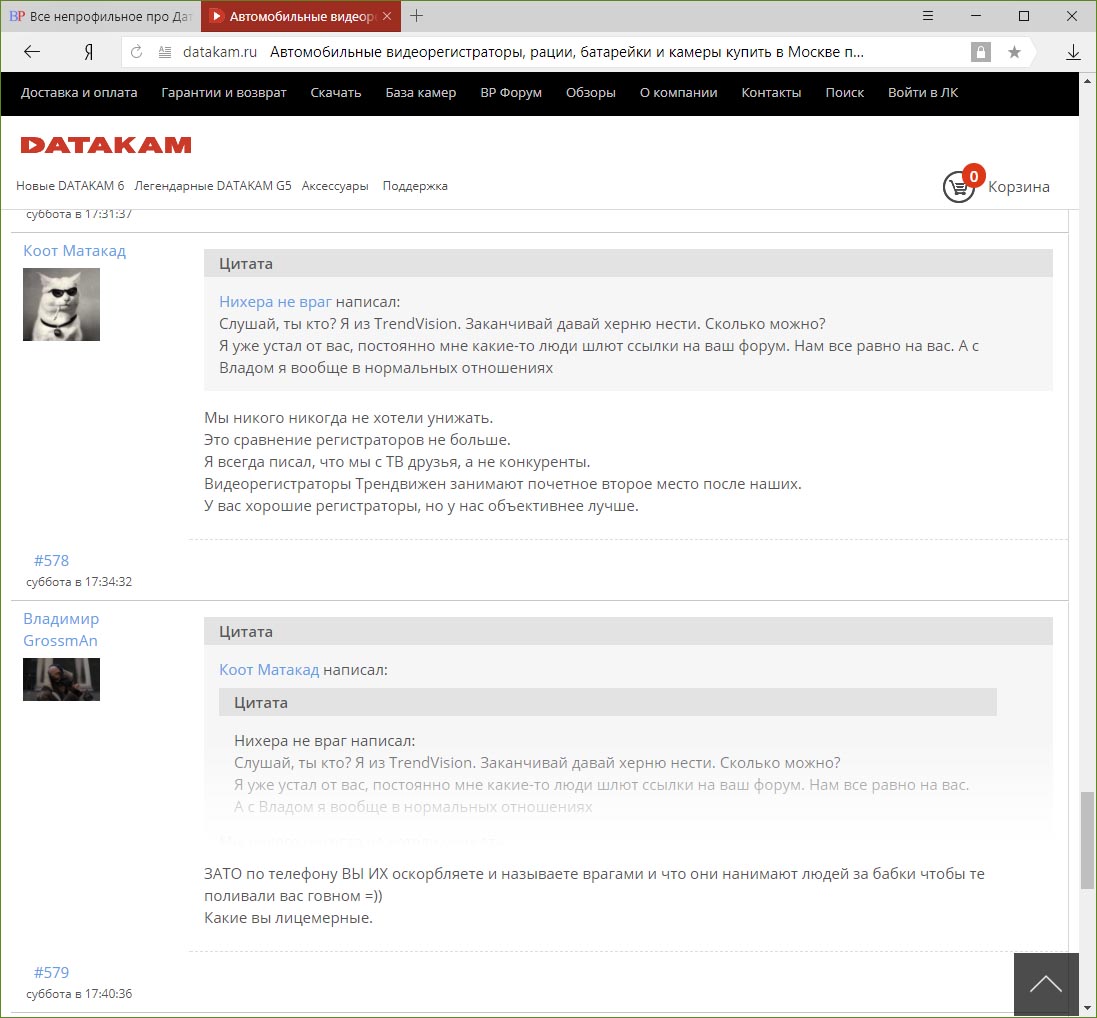
Task: Open the 'ВР Форум' menu item
Action: click(511, 93)
